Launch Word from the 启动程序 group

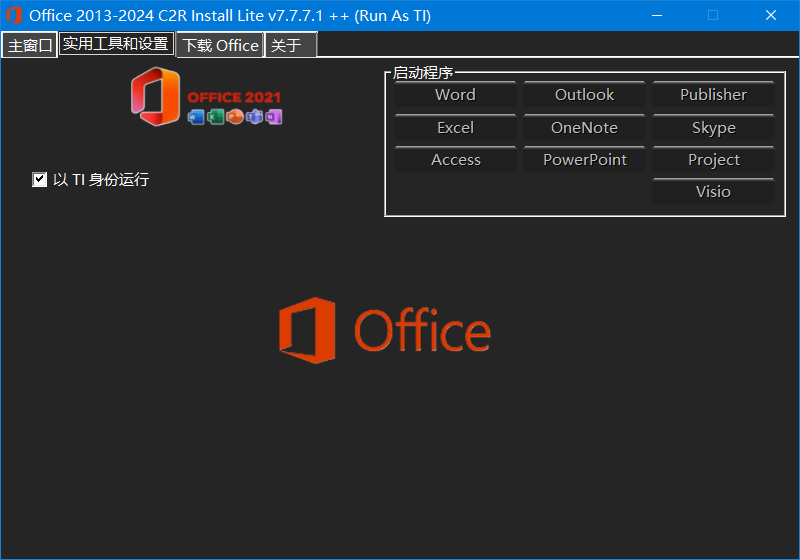(455, 95)
